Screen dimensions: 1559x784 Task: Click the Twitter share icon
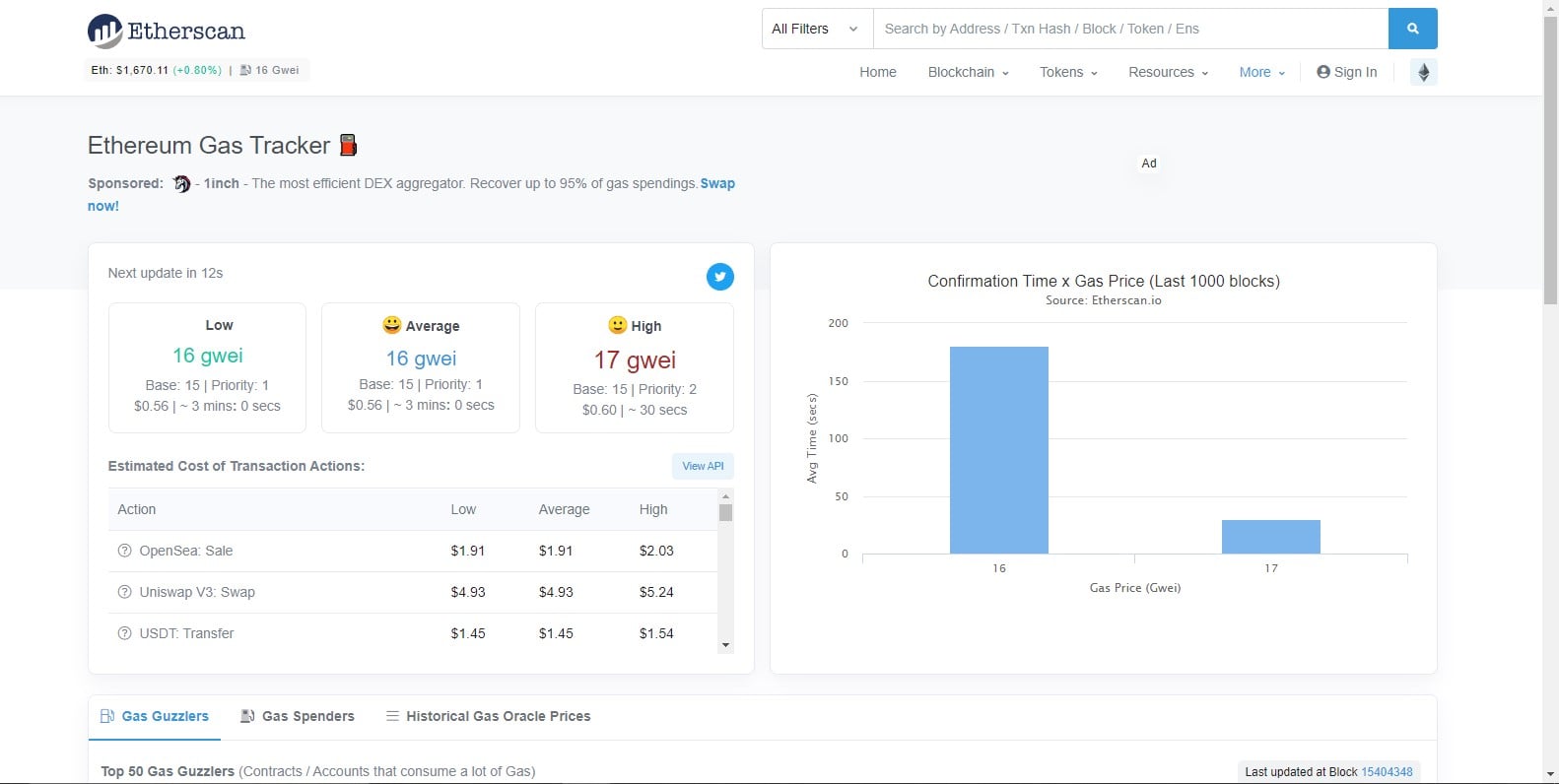pos(720,277)
